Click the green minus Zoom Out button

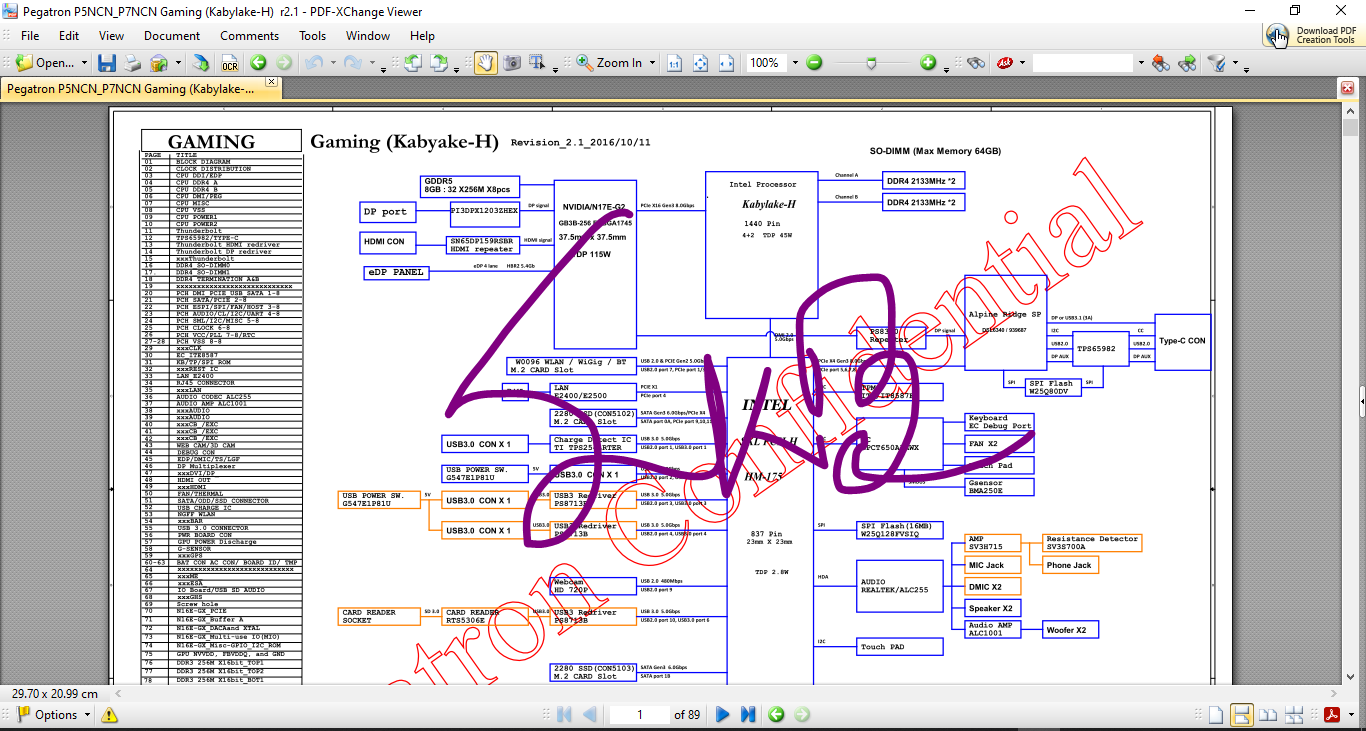pos(814,62)
